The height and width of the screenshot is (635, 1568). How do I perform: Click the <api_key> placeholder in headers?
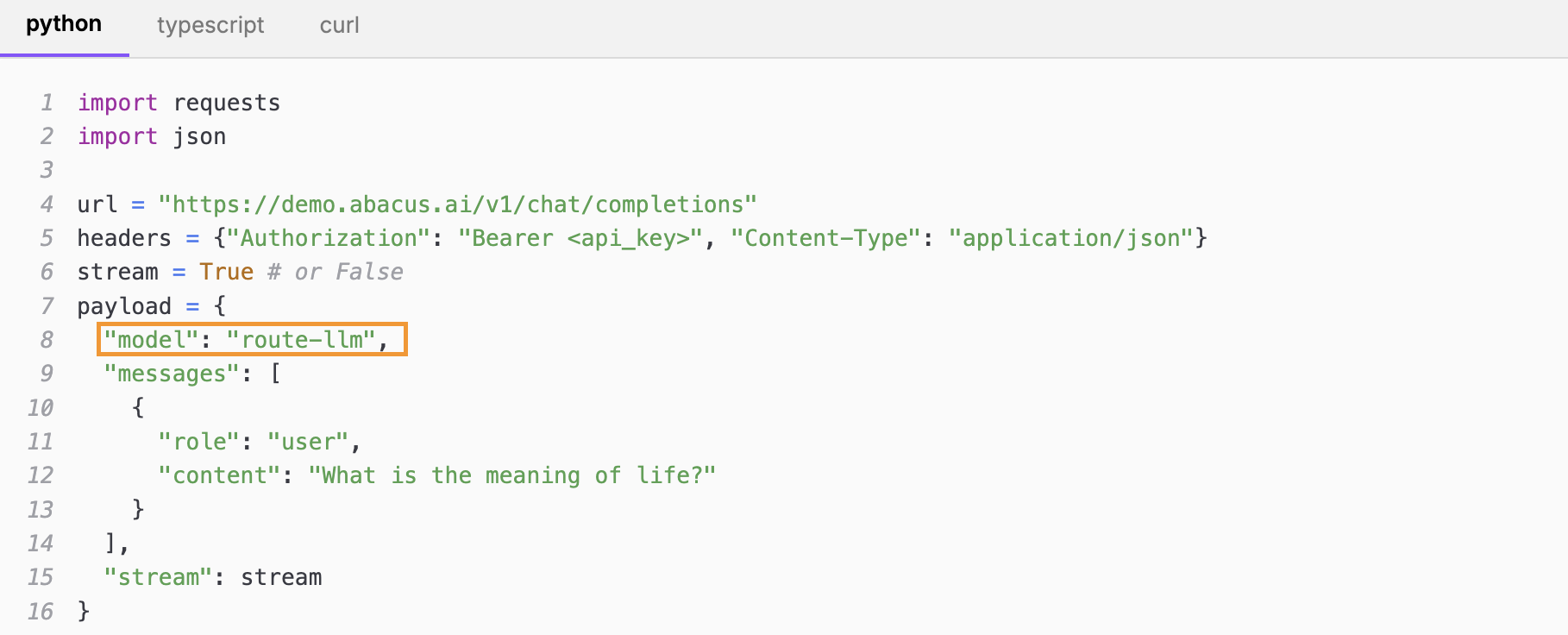click(x=629, y=239)
